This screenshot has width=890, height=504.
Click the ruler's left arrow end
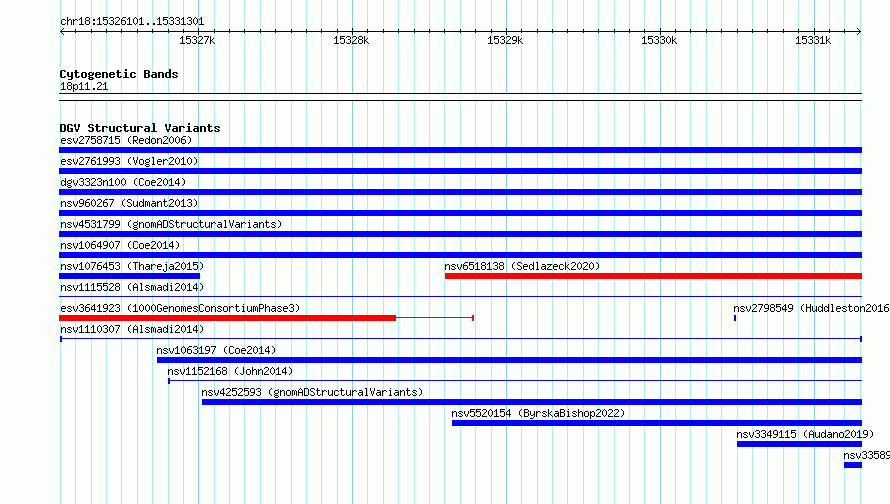click(62, 31)
